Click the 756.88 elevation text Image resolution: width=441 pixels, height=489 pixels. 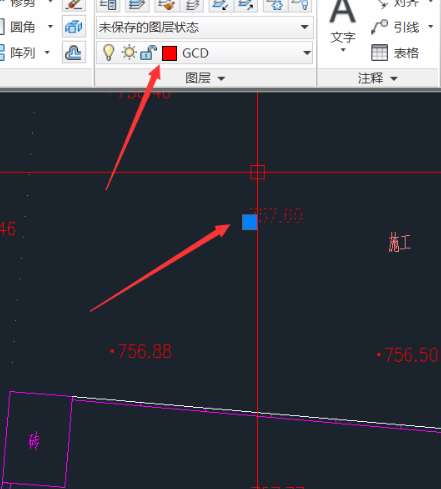(145, 351)
